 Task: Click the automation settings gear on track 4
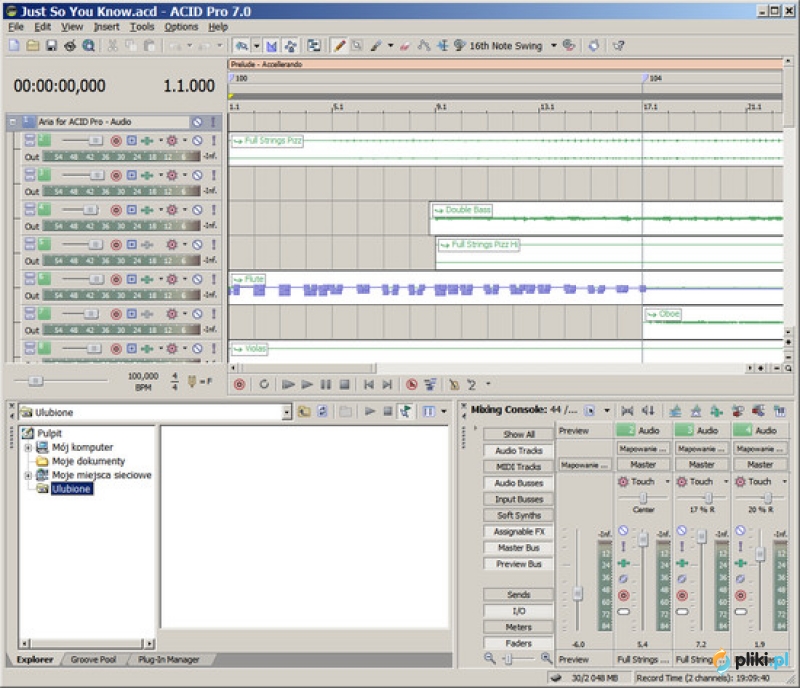pyautogui.click(x=172, y=210)
